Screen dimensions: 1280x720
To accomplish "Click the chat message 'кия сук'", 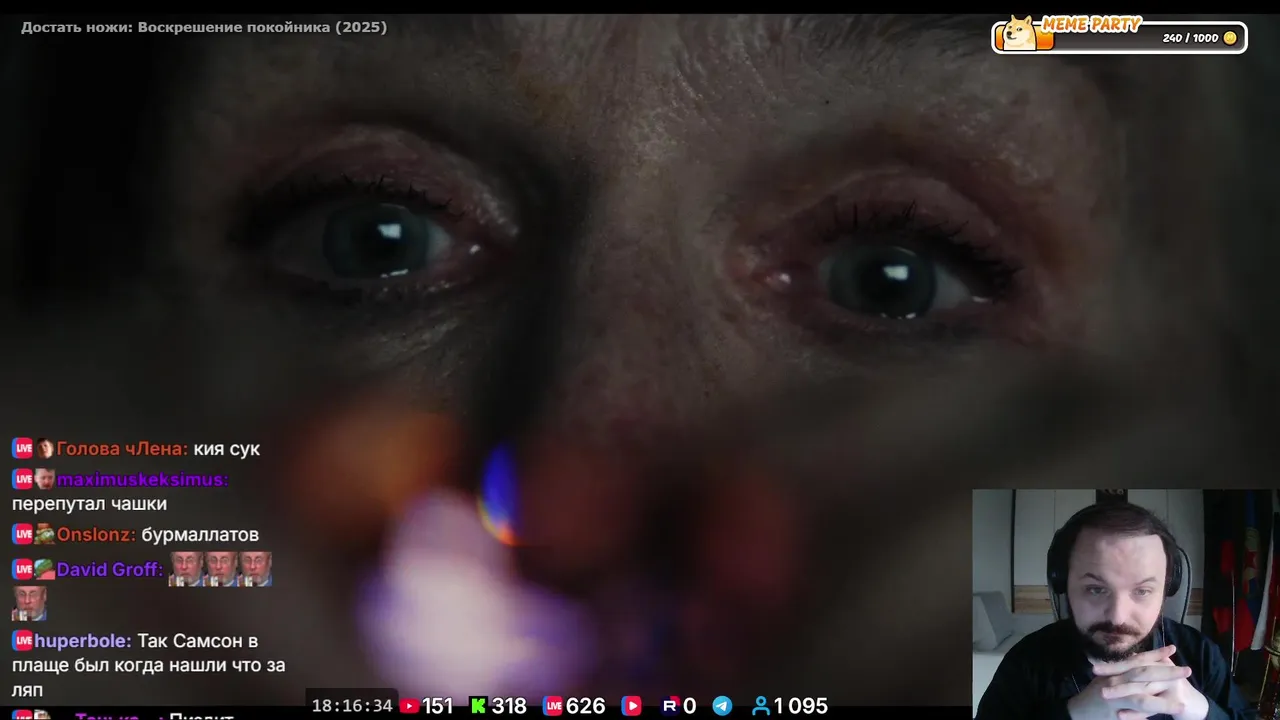I will [227, 449].
